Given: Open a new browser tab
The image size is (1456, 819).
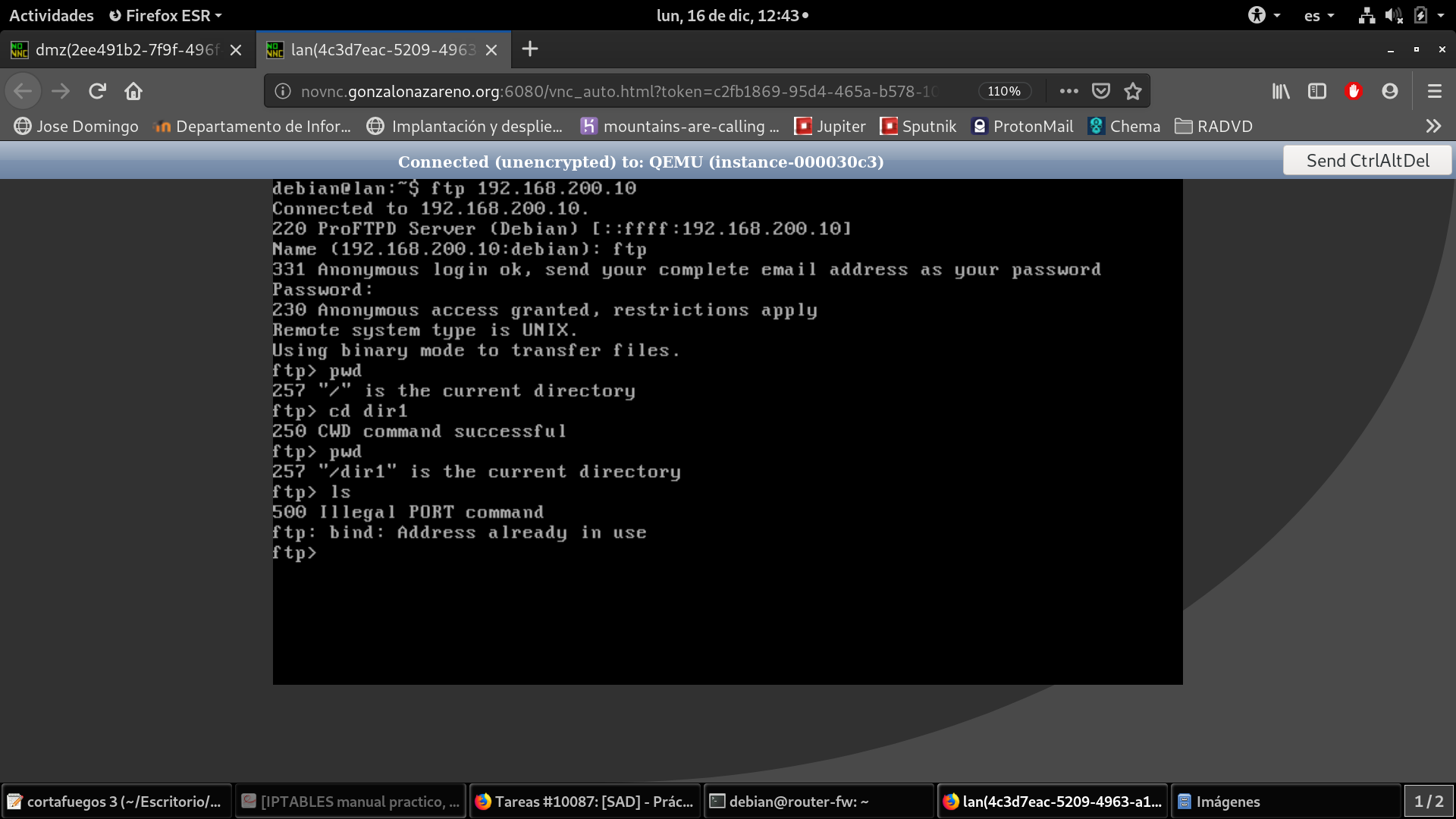Looking at the screenshot, I should click(530, 49).
